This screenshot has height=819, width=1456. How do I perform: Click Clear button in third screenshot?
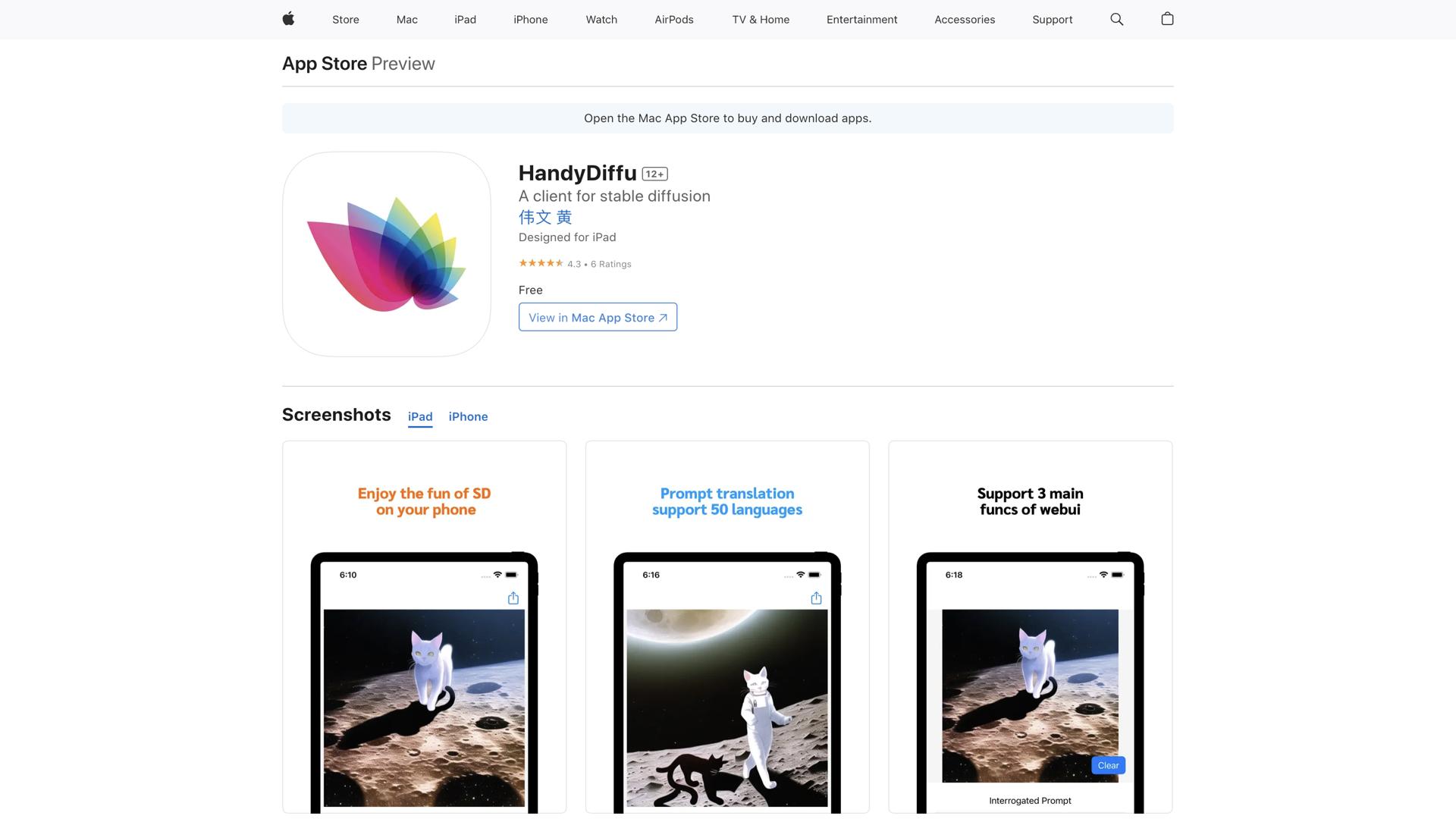point(1108,765)
